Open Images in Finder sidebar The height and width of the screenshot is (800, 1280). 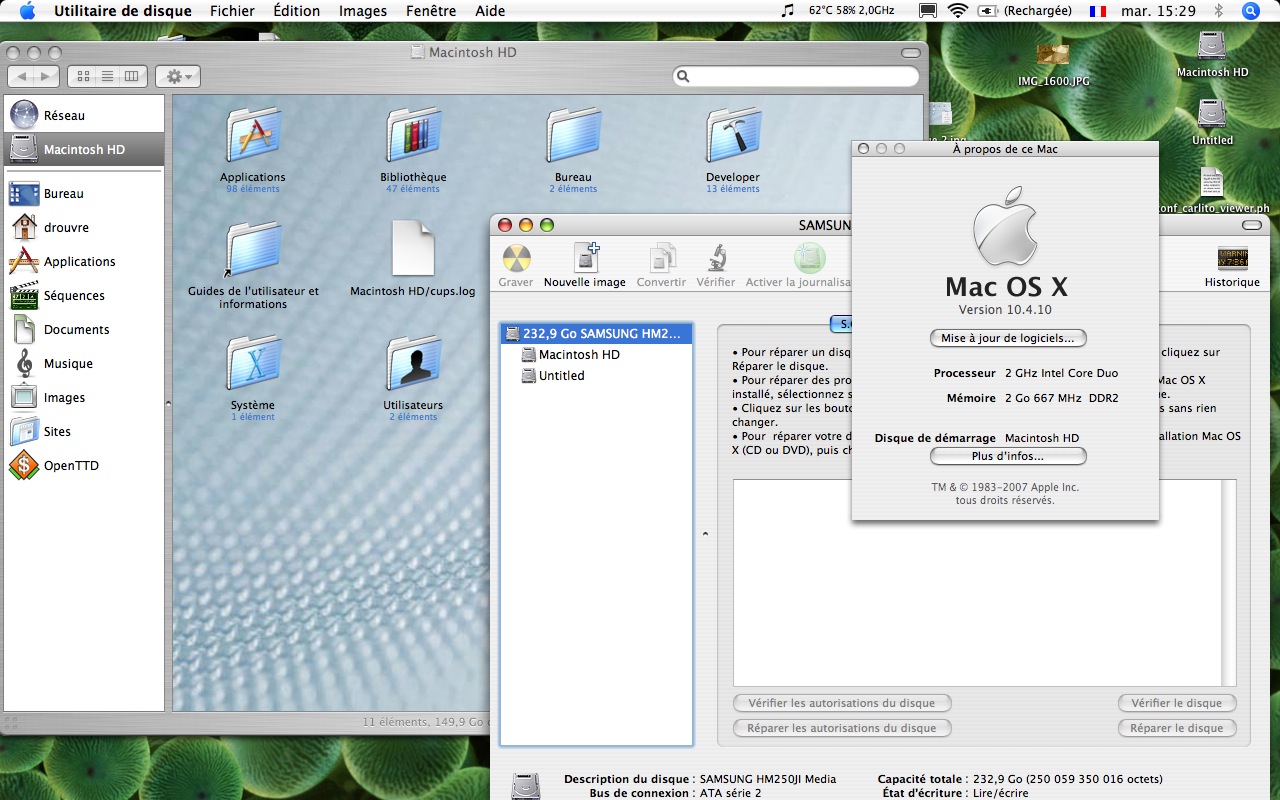83,397
